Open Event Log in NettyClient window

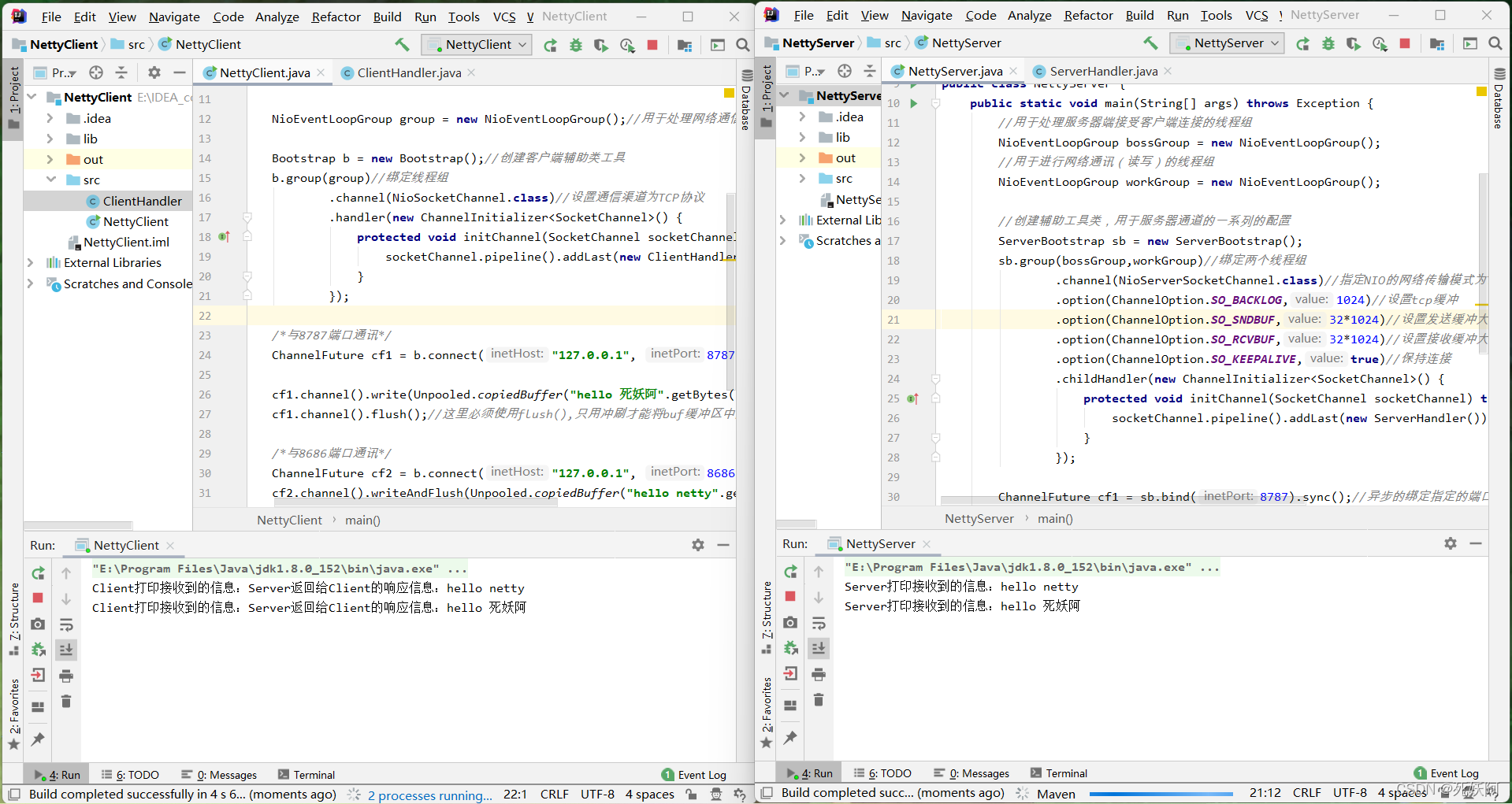click(694, 775)
